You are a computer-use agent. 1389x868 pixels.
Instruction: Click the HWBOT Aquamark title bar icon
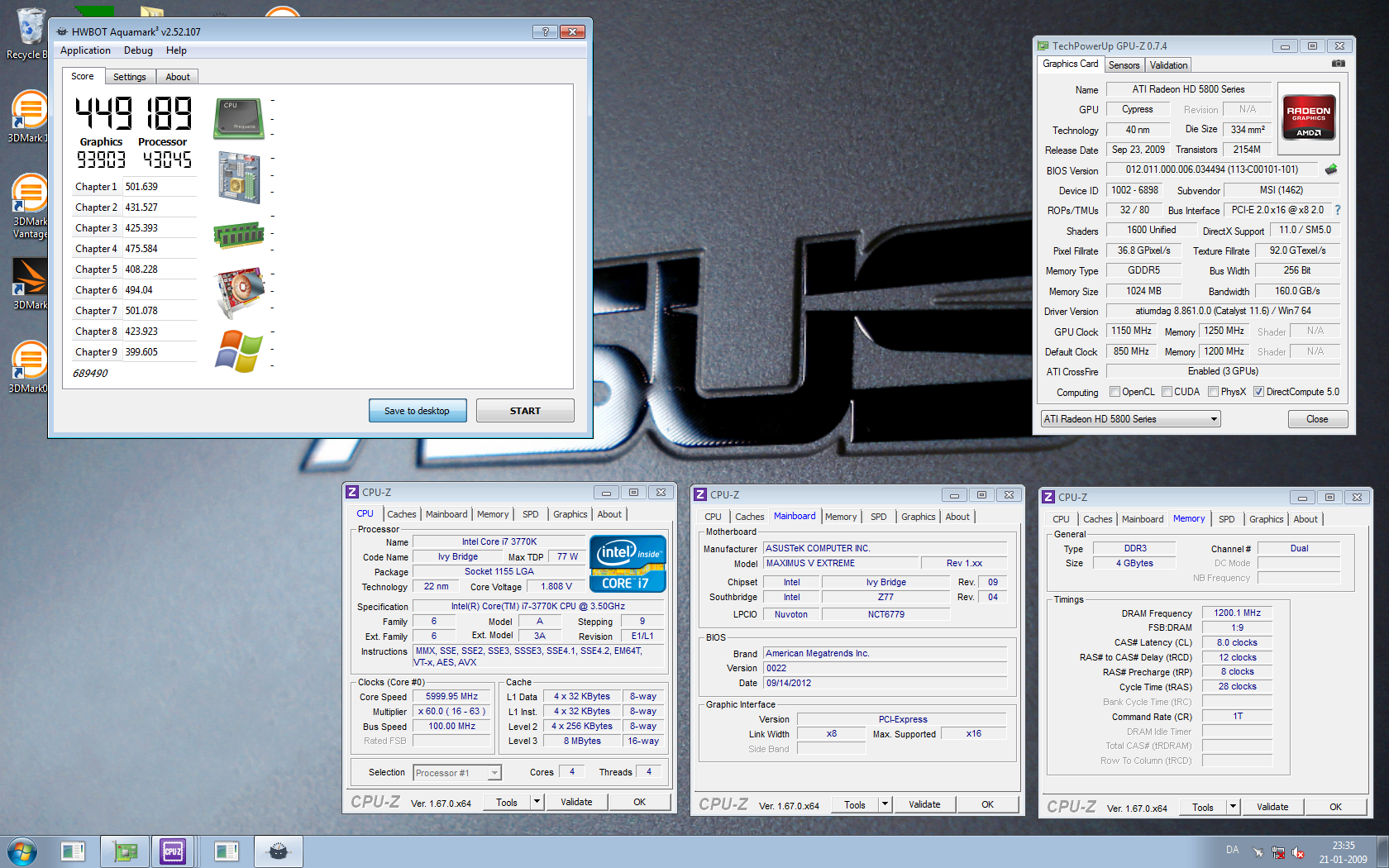(62, 31)
